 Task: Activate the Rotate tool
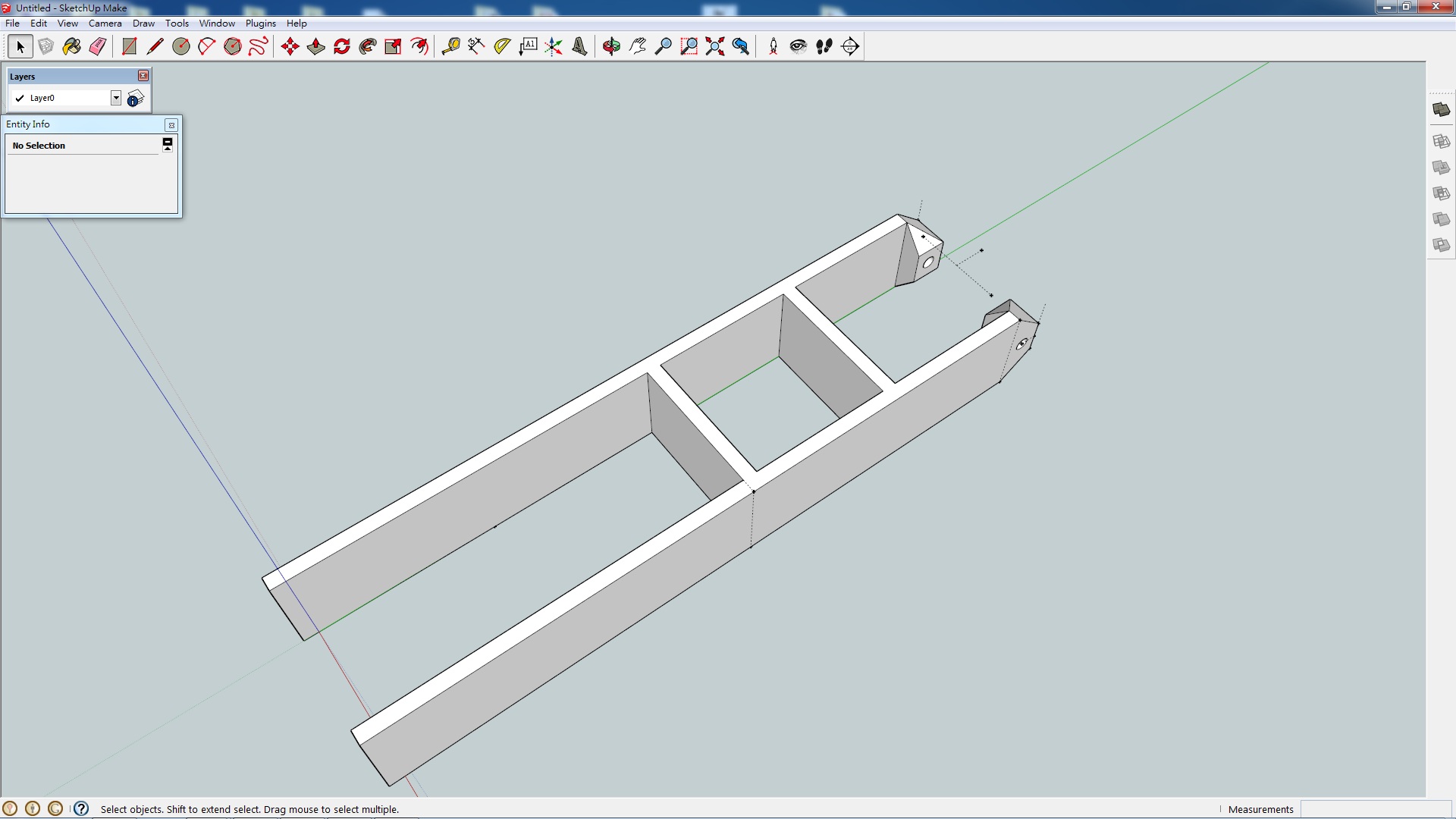342,47
